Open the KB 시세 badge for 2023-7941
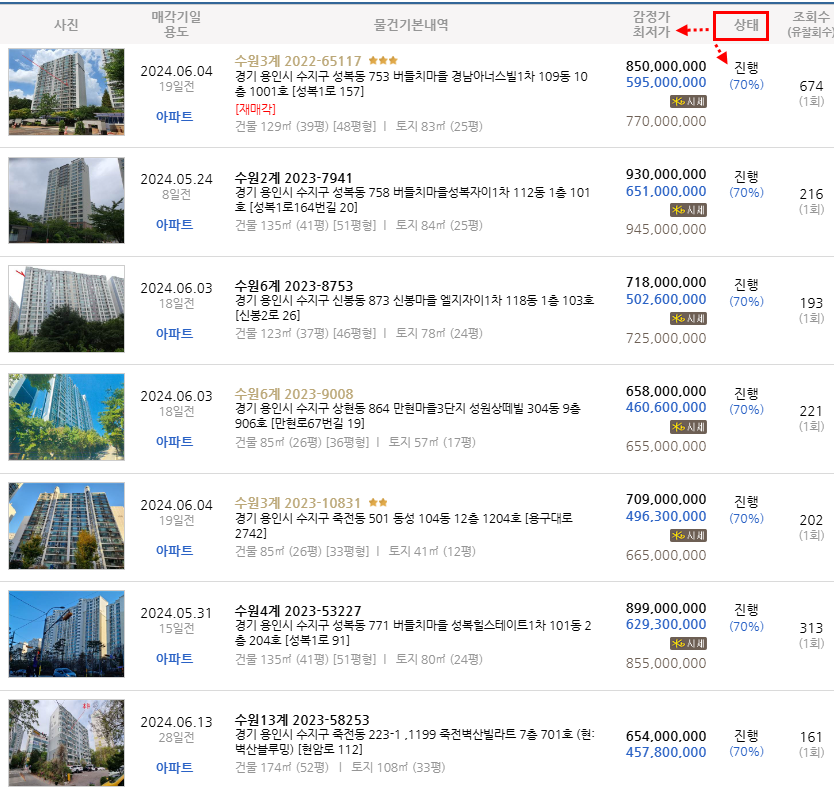834x797 pixels. pyautogui.click(x=688, y=210)
